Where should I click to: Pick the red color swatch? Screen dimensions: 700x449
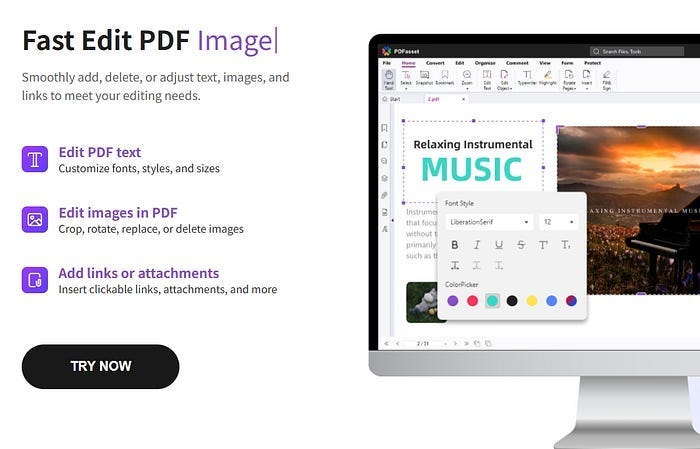click(472, 301)
